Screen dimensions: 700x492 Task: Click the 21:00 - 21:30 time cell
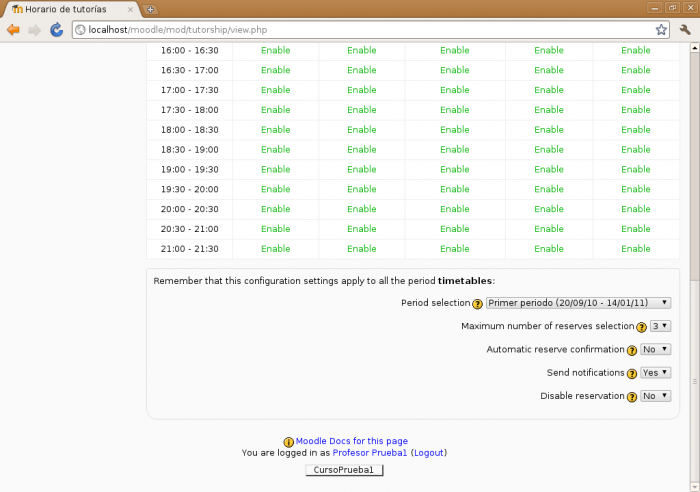click(190, 249)
